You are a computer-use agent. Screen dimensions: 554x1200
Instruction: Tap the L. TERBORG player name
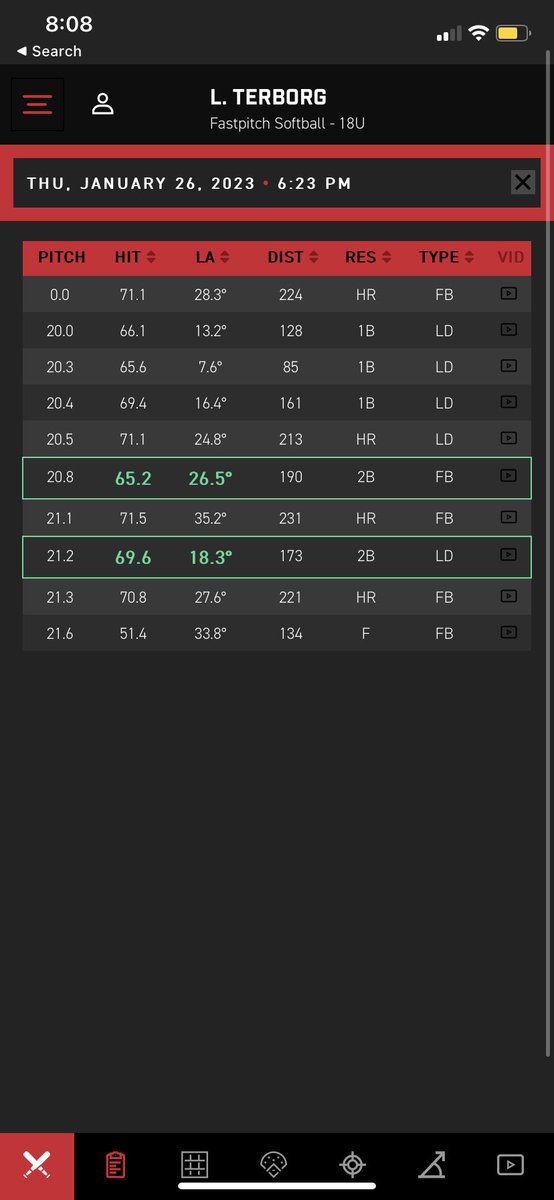click(x=268, y=97)
